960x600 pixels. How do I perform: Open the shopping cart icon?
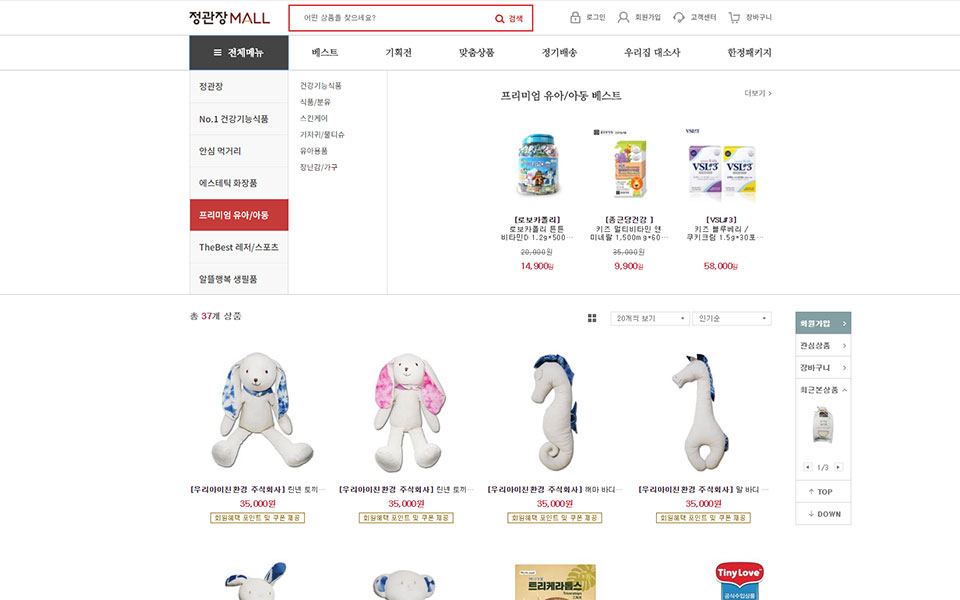pyautogui.click(x=733, y=17)
